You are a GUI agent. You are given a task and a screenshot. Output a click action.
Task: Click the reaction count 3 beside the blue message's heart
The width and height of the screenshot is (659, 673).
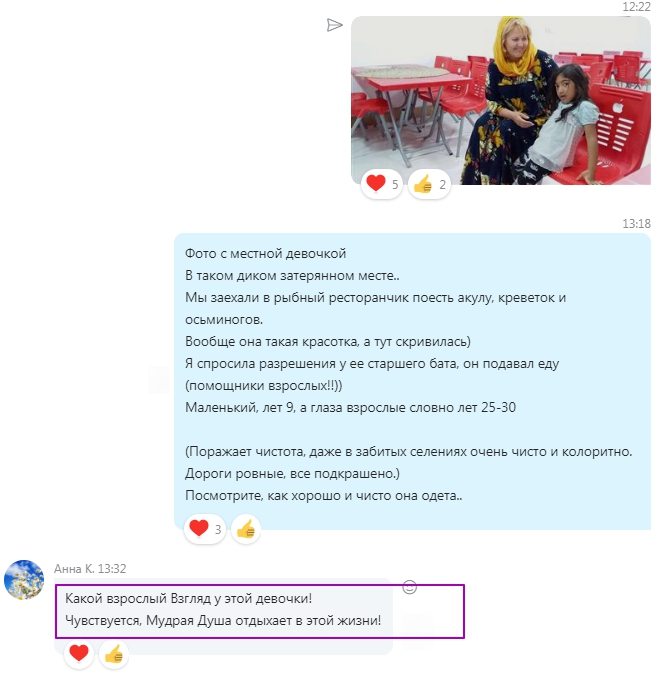(218, 530)
